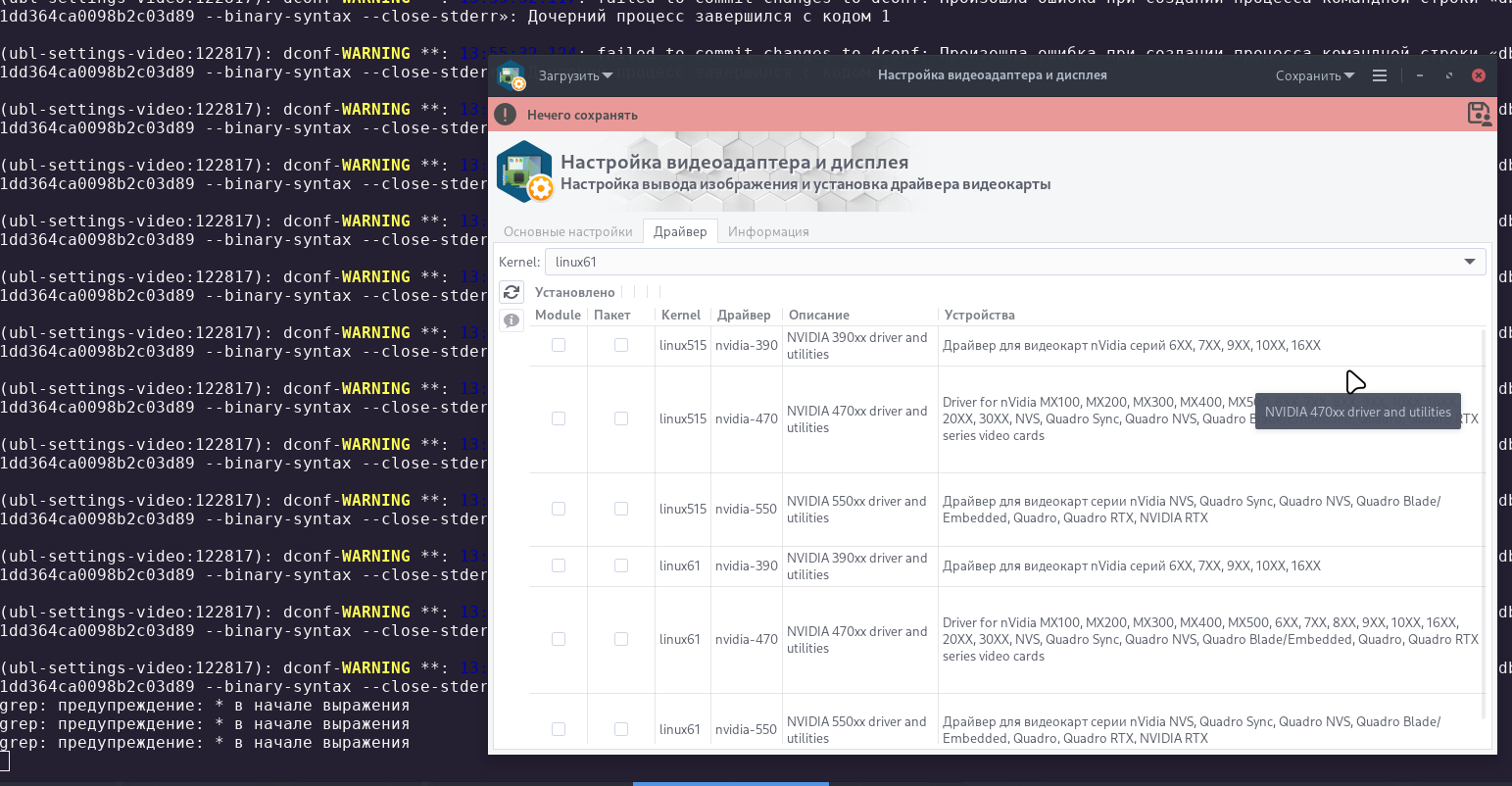Viewport: 1512px width, 786px height.
Task: Select linux515 kernel cell in nvidia-550 row
Action: coord(683,509)
